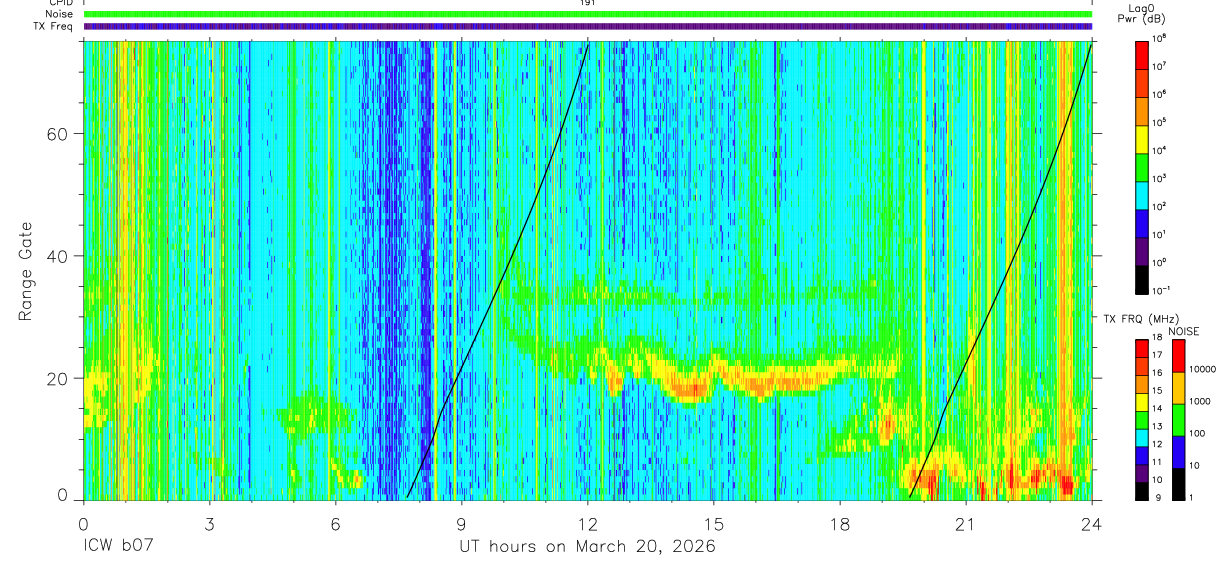Click the red top segment of power colorbar
This screenshot has width=1228, height=567.
coord(1144,53)
